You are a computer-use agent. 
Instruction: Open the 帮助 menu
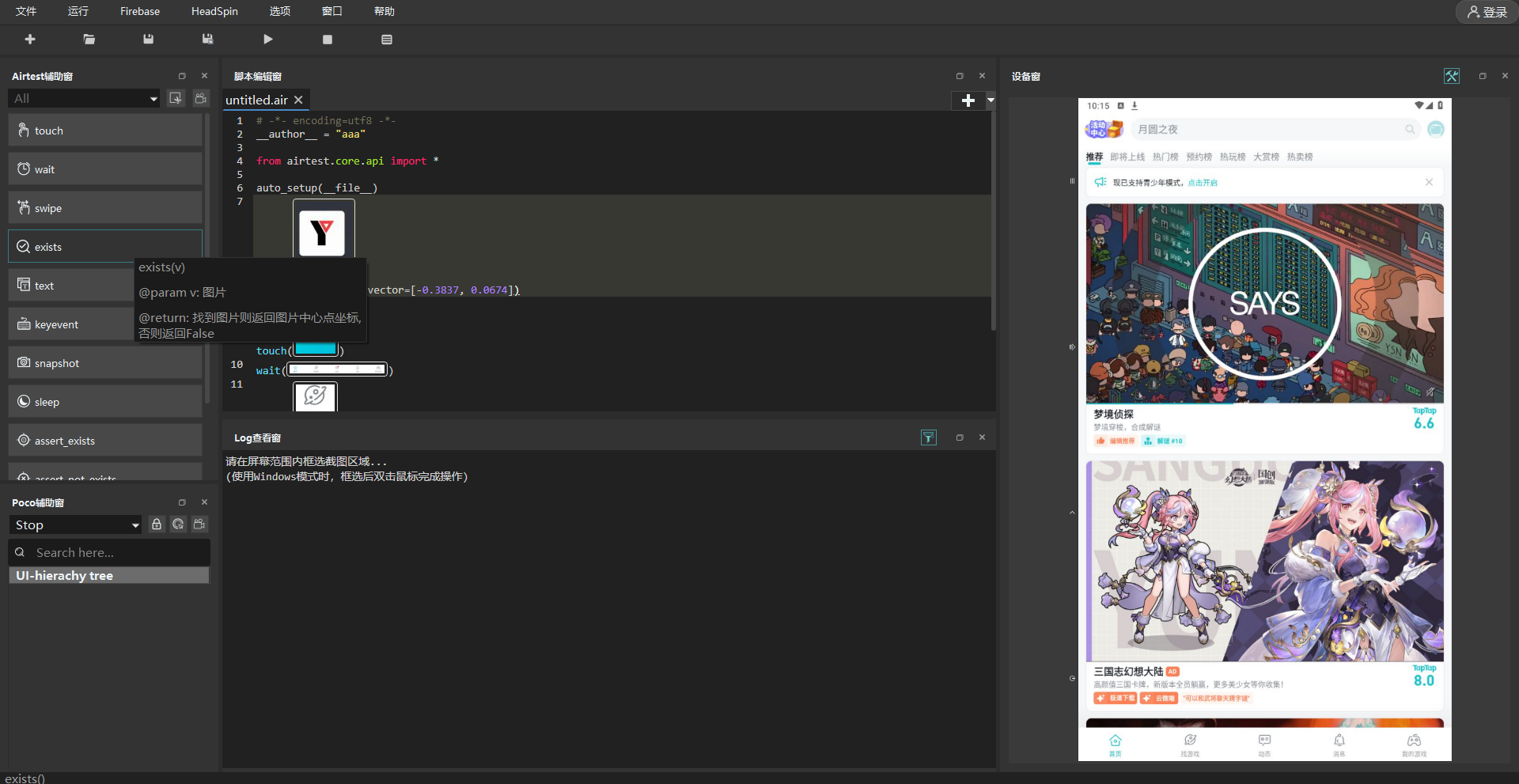point(384,11)
